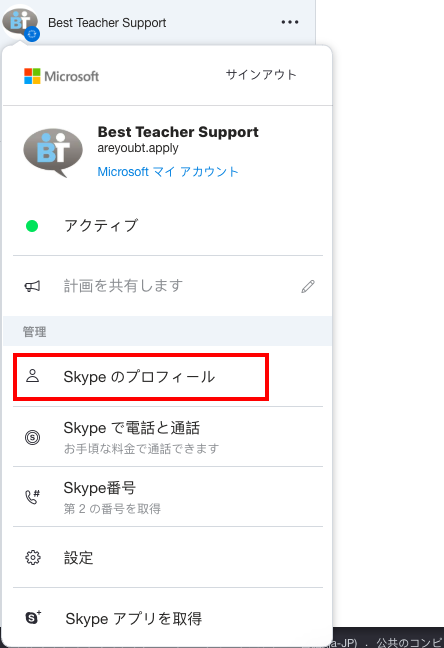Click the small Best Teacher avatar at top
The image size is (444, 648).
click(20, 22)
